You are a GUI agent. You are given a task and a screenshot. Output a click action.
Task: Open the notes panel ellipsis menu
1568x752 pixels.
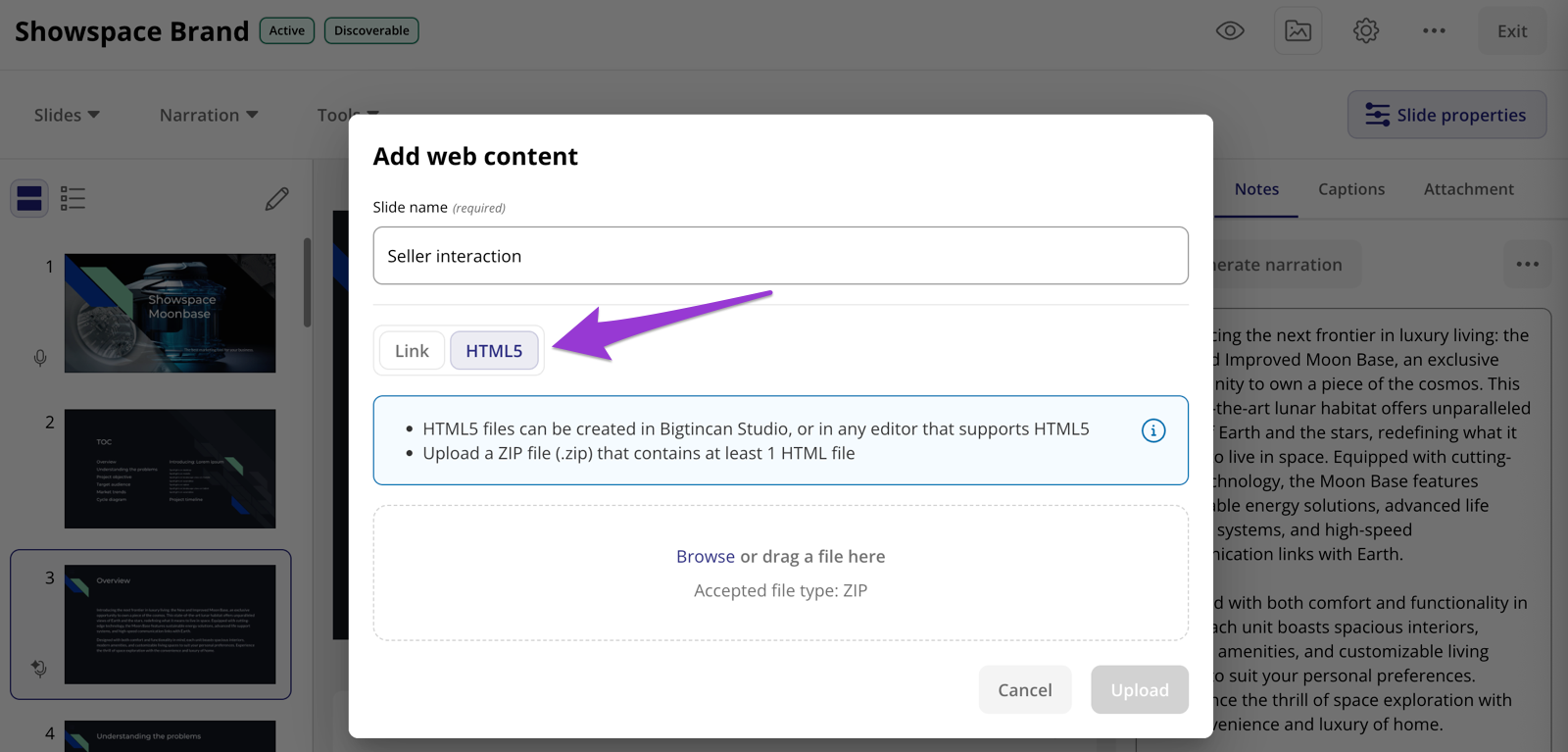pos(1527,264)
